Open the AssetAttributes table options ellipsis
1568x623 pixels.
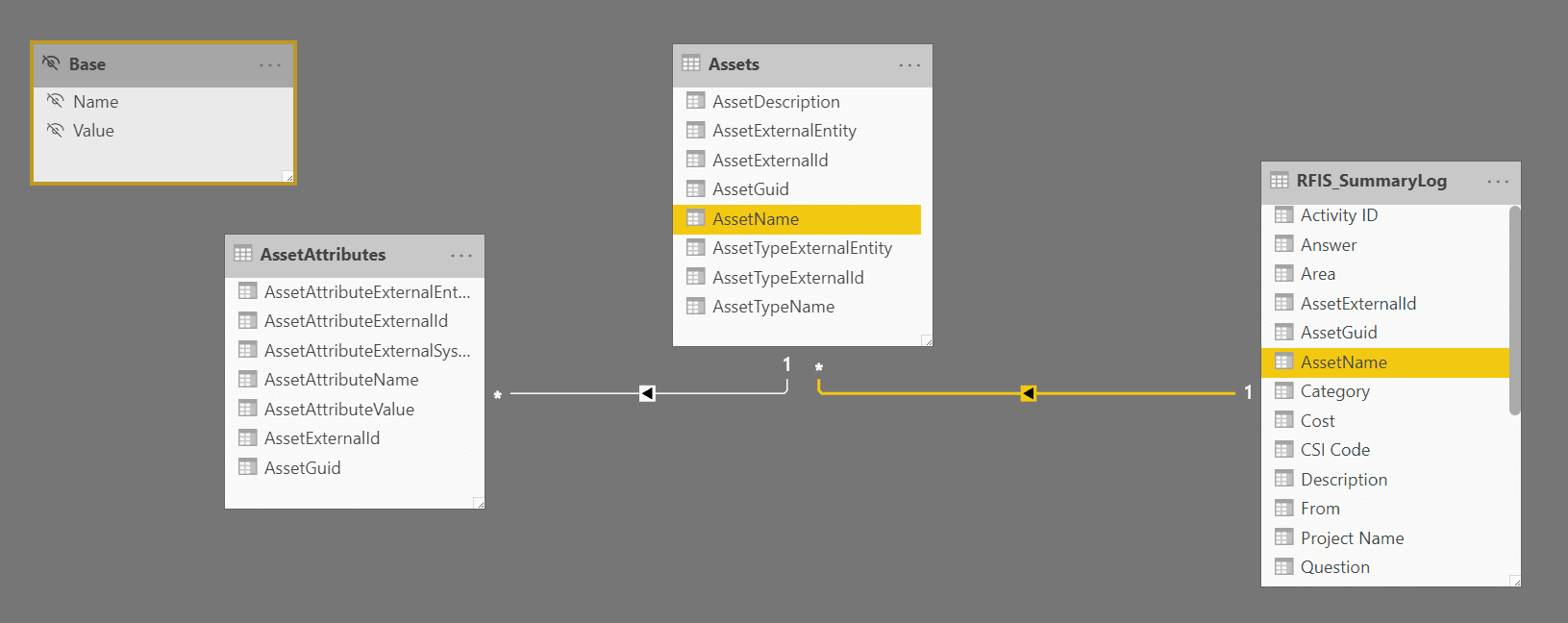click(x=461, y=256)
